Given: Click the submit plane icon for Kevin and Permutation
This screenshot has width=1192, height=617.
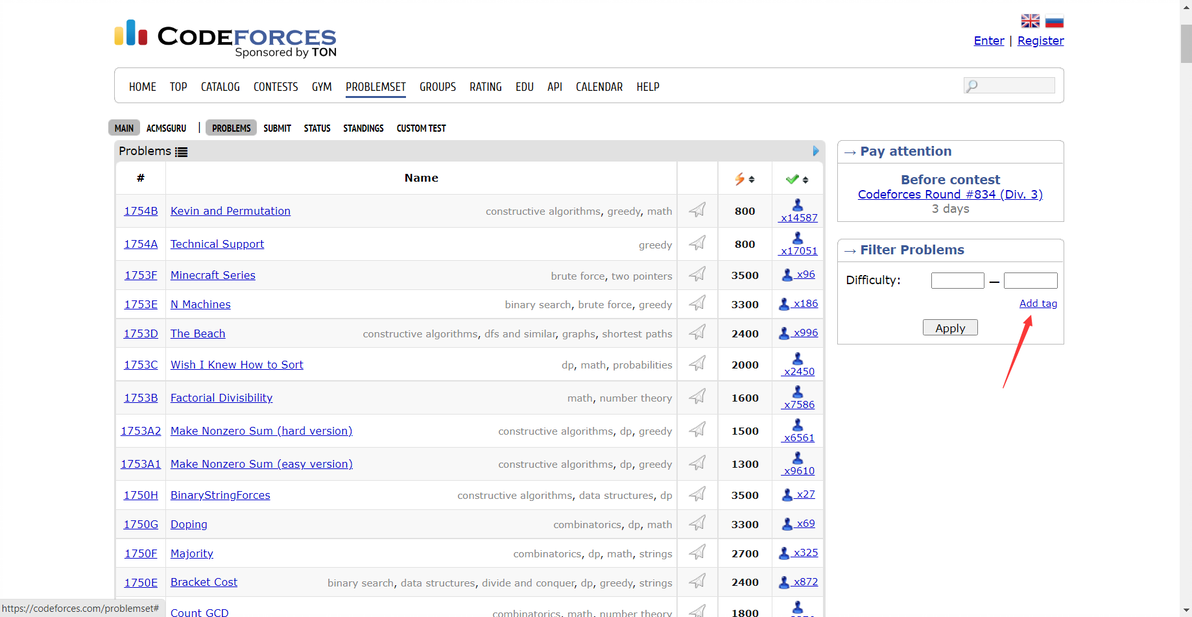Looking at the screenshot, I should tap(697, 210).
